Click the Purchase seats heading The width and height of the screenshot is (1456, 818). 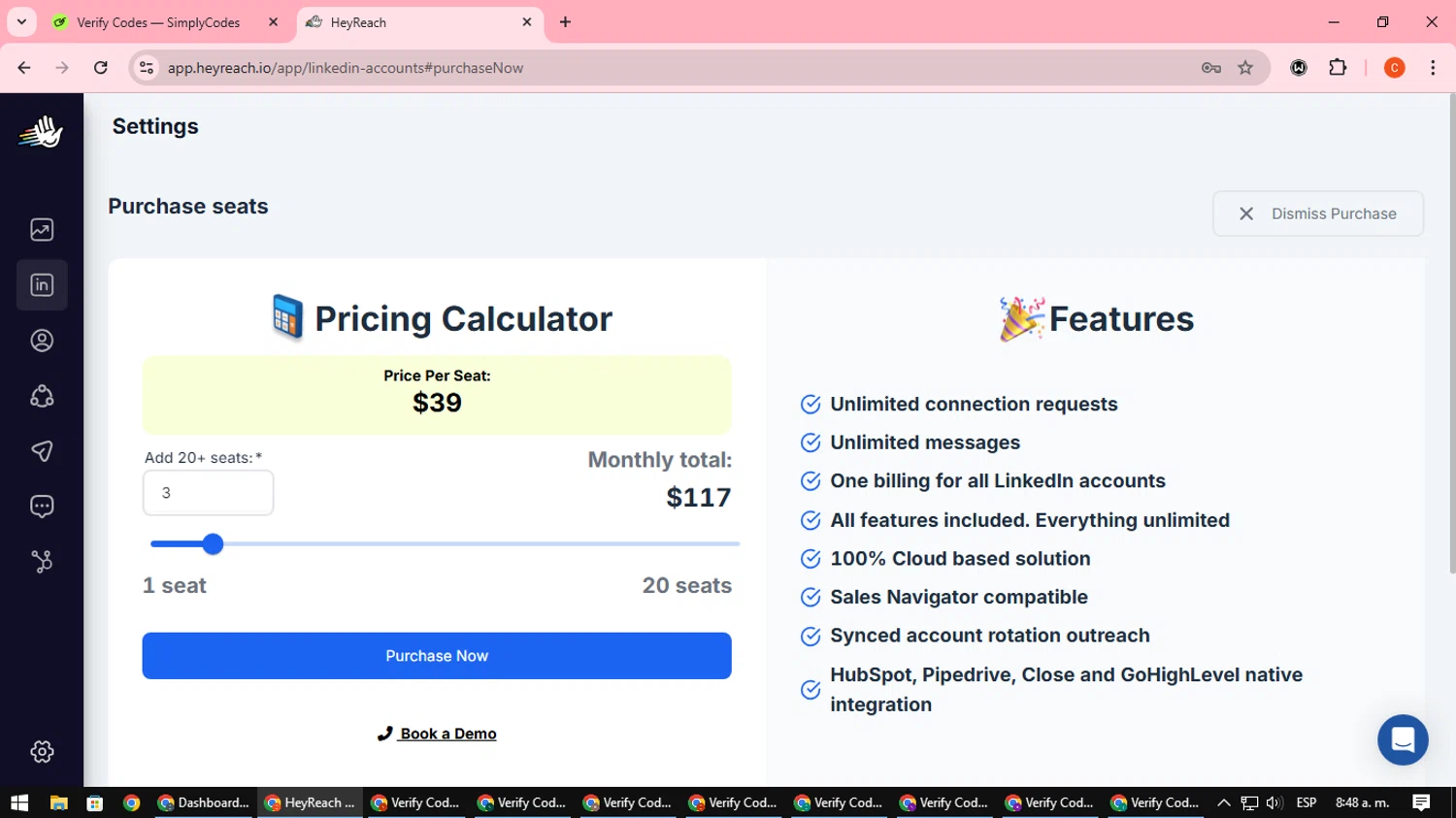(188, 207)
